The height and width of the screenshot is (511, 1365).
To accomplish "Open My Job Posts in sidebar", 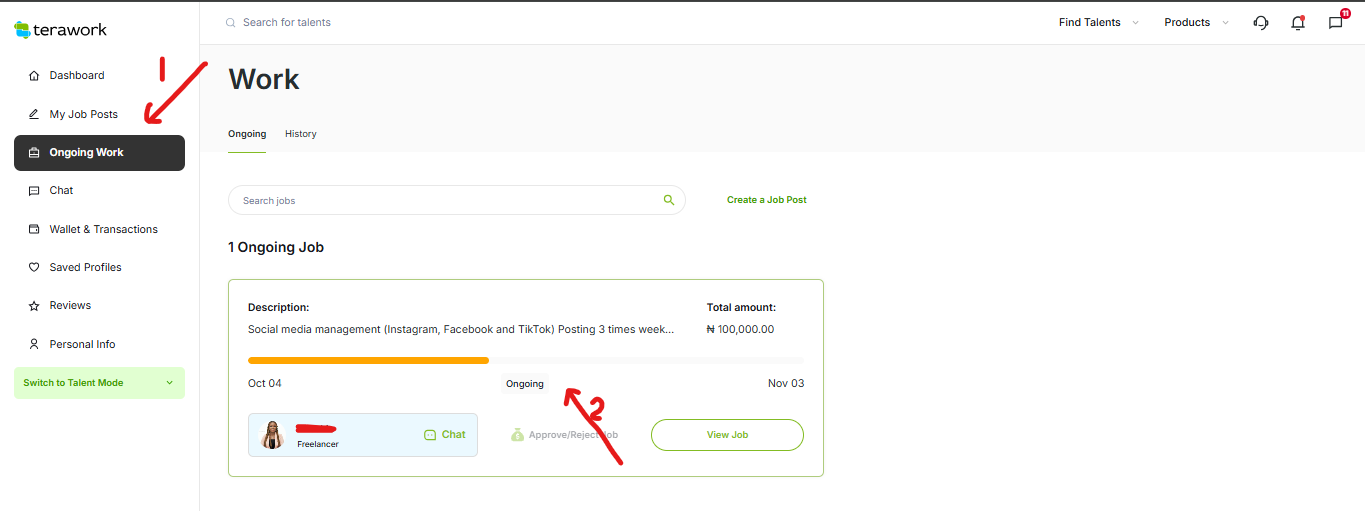I will pyautogui.click(x=83, y=114).
